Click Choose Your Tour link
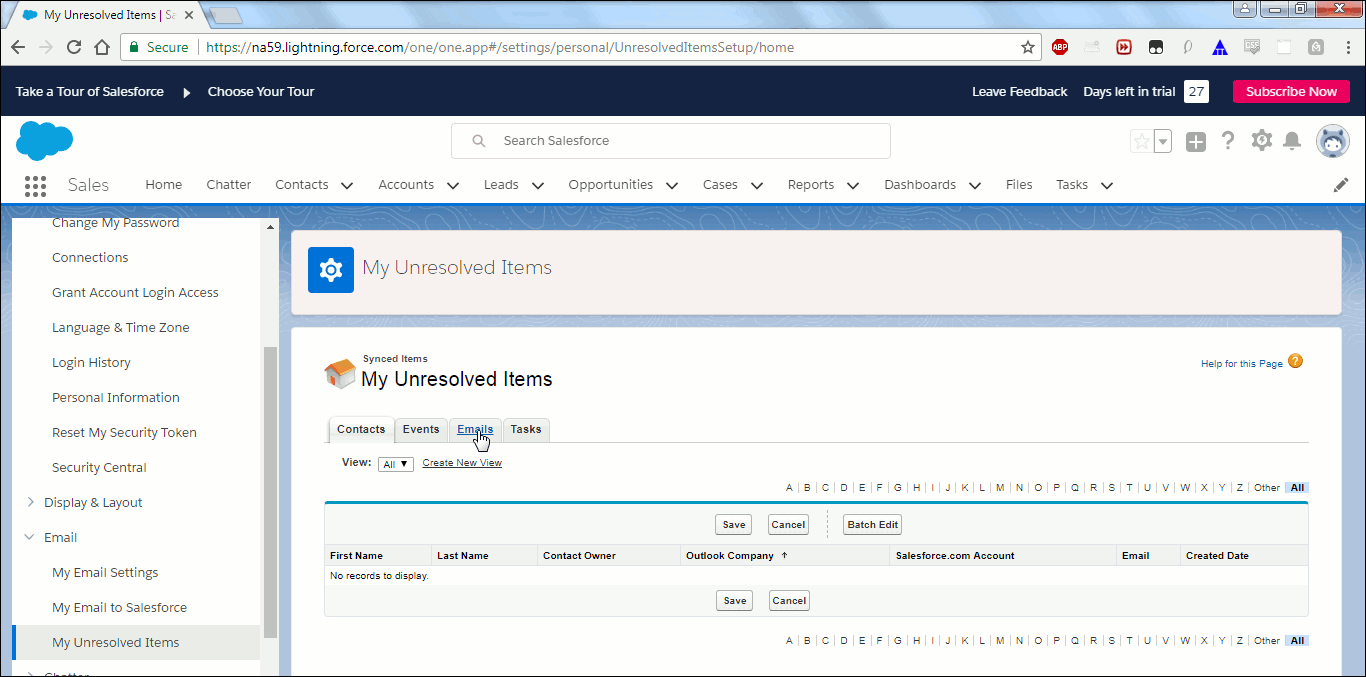 point(261,92)
